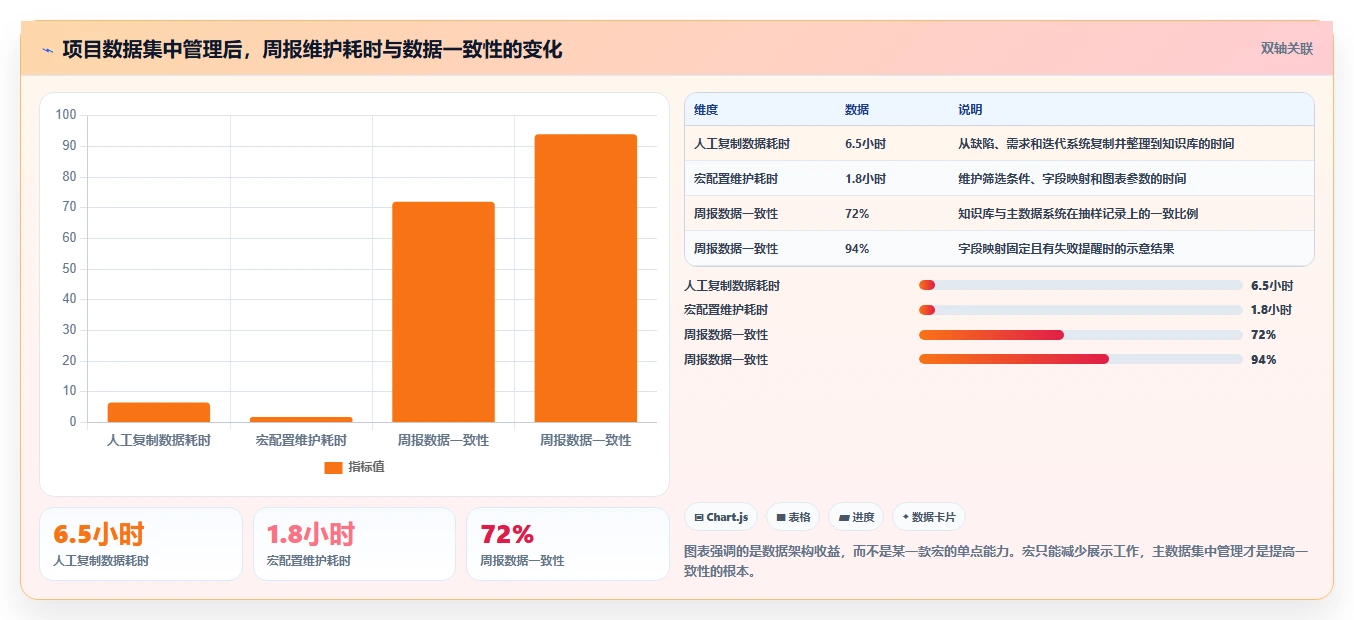Open the 6.5小时 data card
Viewport: 1354px width, 620px height.
[141, 544]
